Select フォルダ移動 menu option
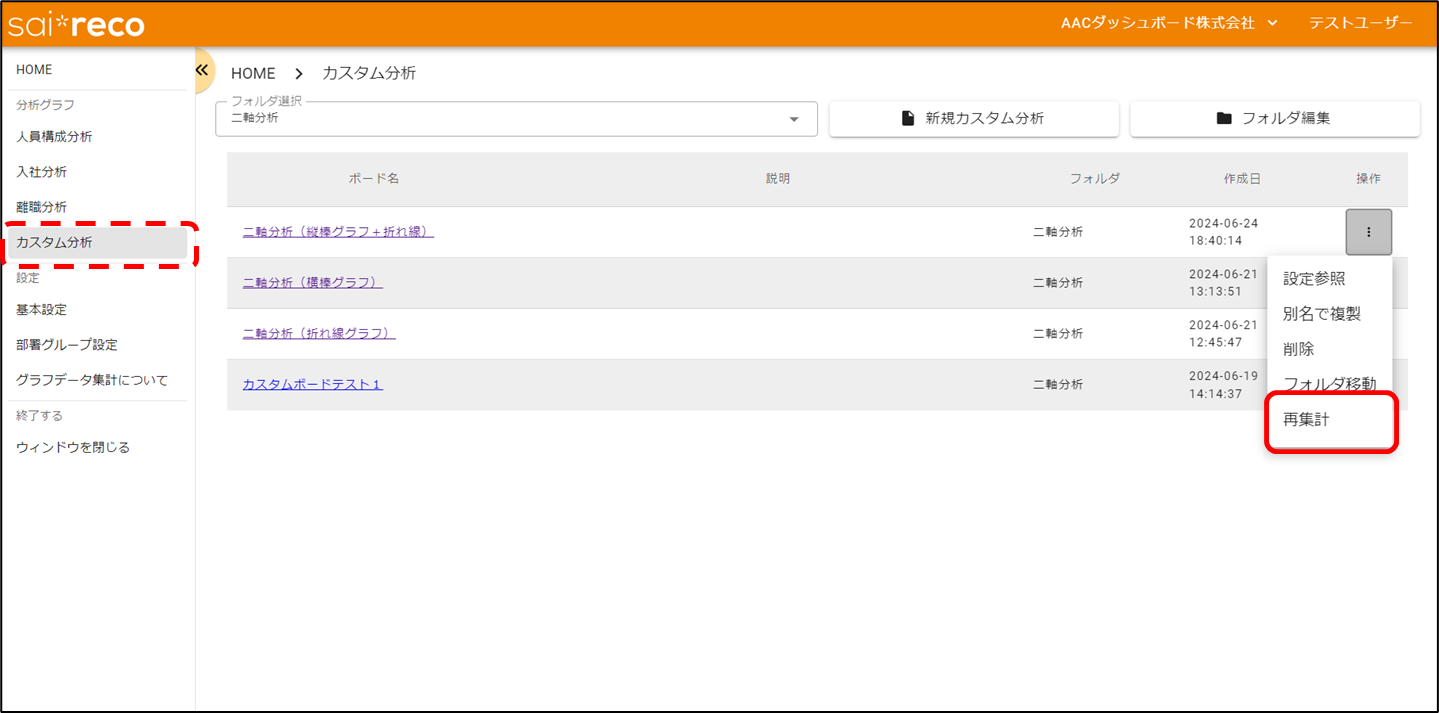 [x=1329, y=384]
